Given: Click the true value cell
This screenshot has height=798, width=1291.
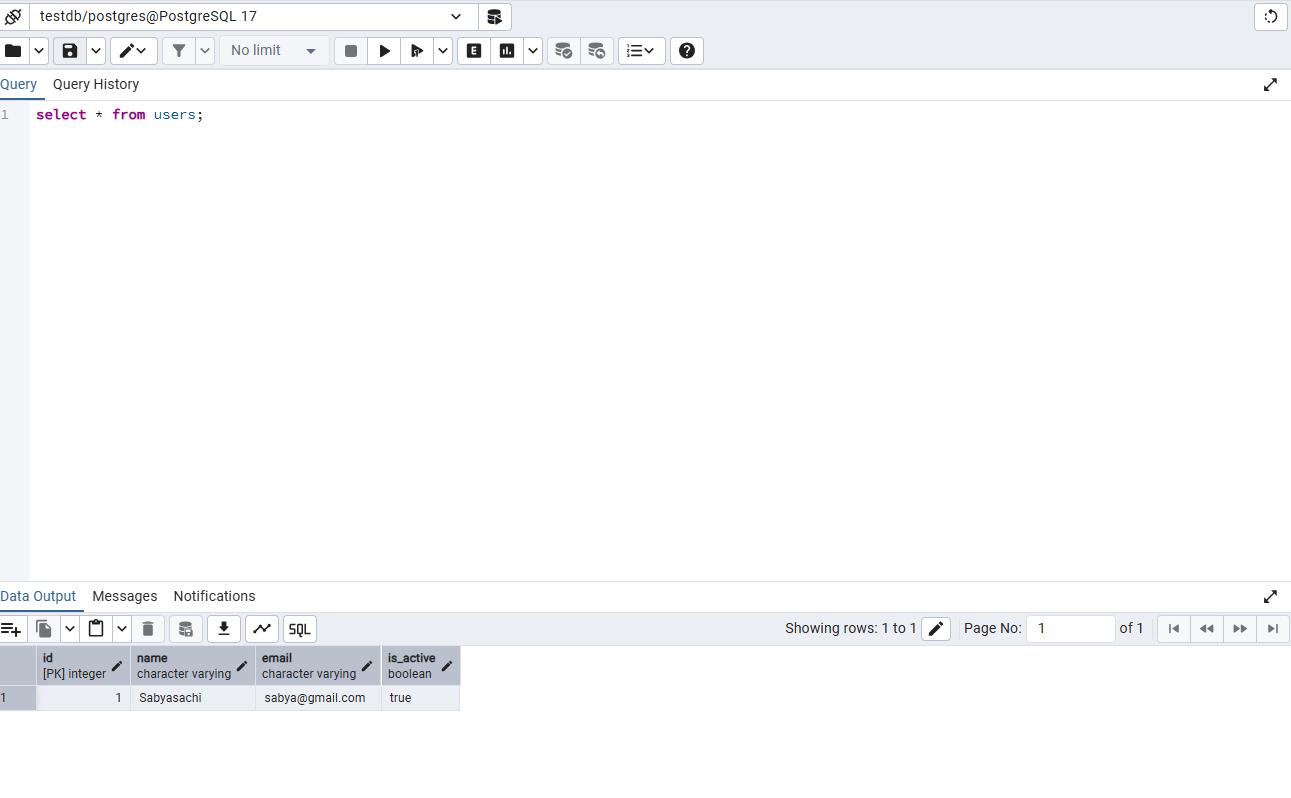Looking at the screenshot, I should coord(421,698).
